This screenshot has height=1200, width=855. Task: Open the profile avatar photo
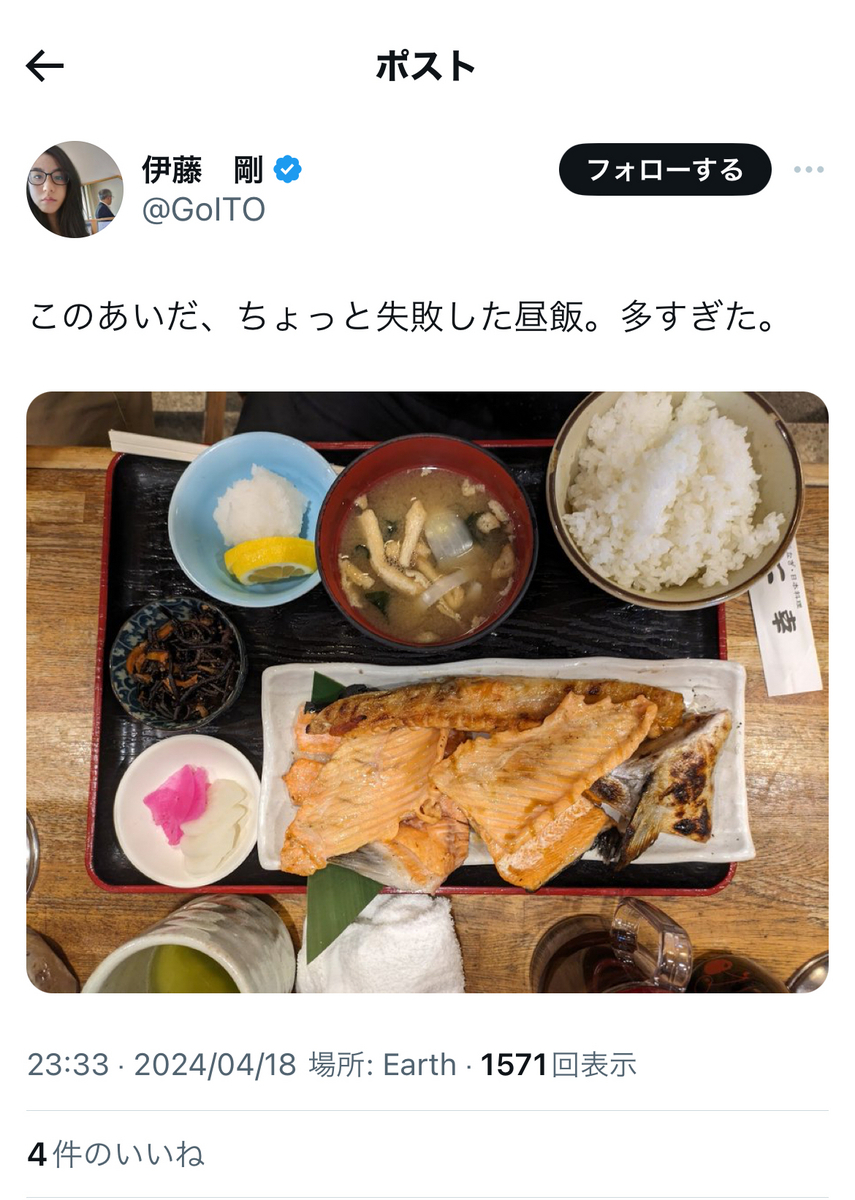(x=75, y=189)
